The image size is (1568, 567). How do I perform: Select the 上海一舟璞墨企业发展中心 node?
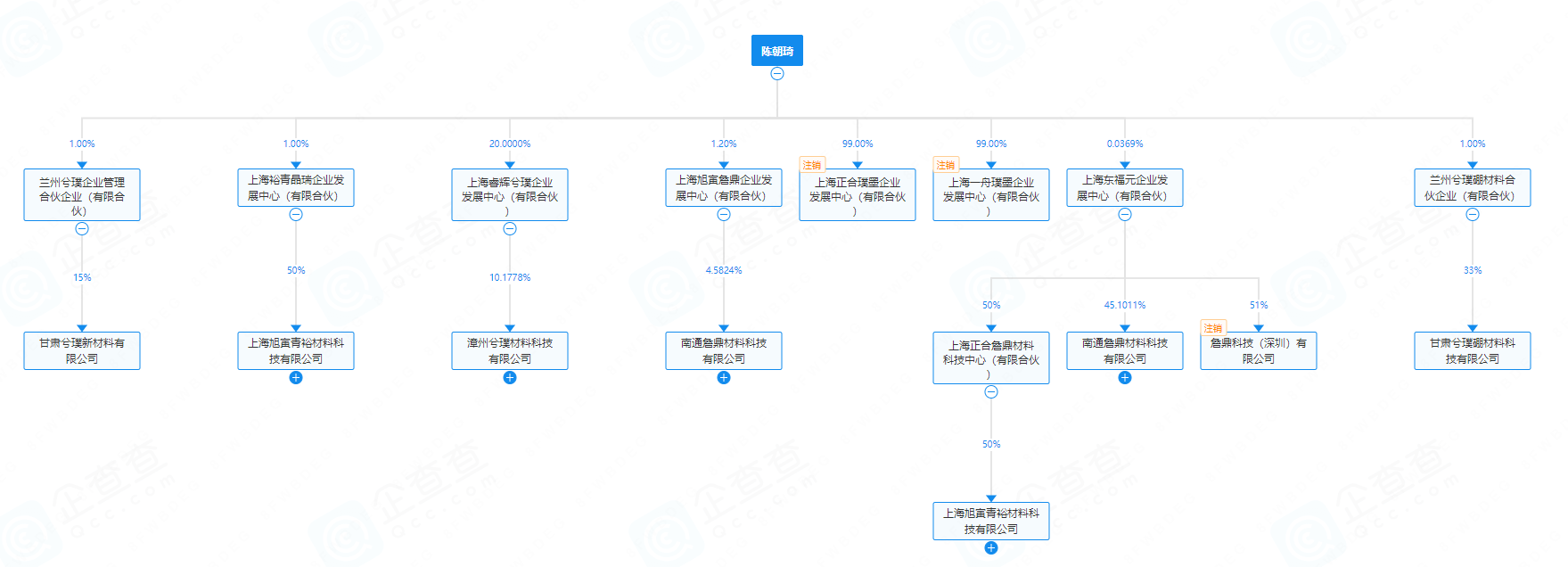991,195
